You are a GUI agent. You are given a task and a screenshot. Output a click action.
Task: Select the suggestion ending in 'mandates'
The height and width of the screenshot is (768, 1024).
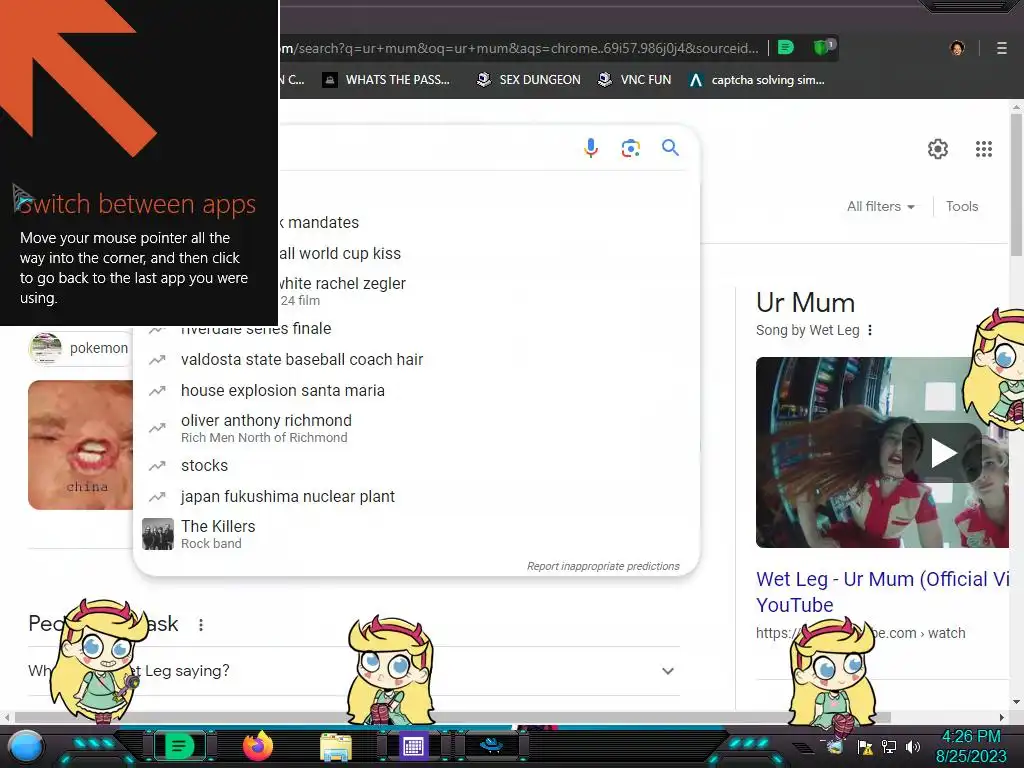(x=417, y=223)
